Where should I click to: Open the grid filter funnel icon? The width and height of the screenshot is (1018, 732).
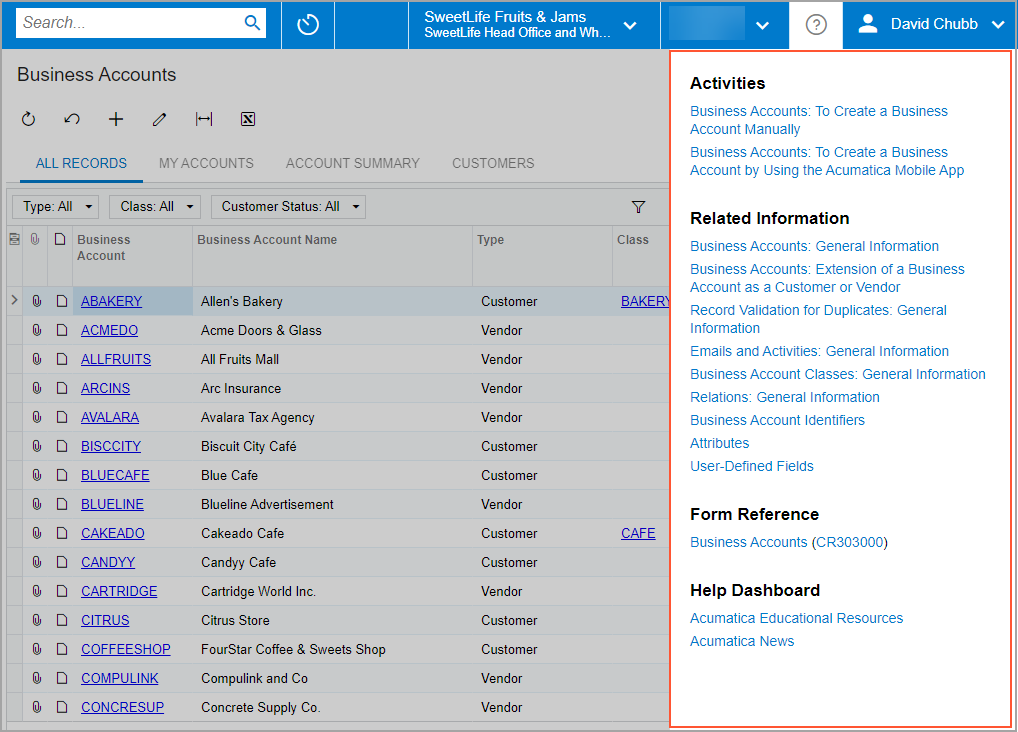[x=638, y=207]
